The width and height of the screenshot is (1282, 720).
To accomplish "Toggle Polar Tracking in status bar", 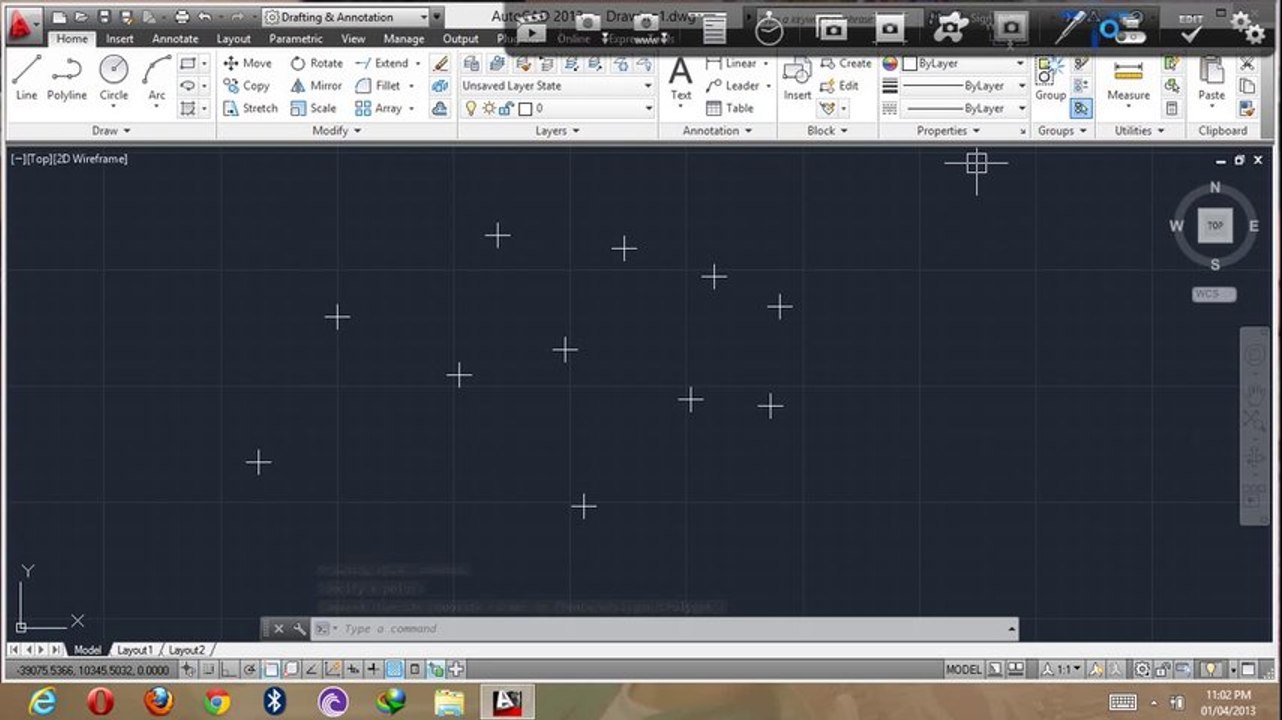I will [x=250, y=669].
